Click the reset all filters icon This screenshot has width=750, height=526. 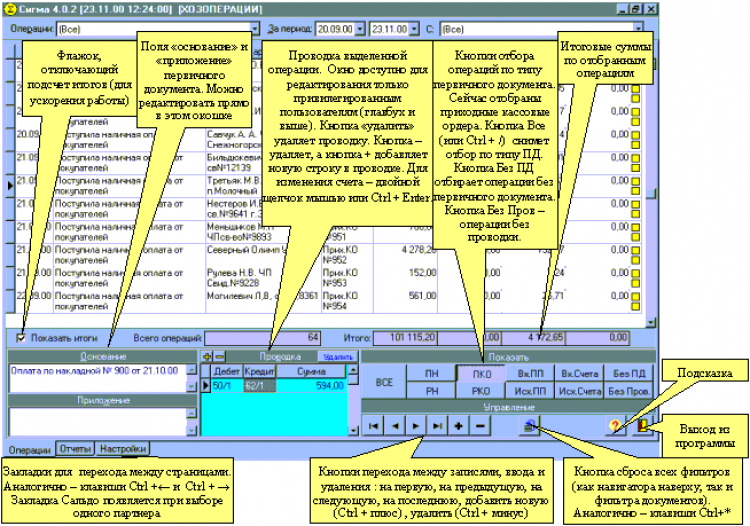tap(529, 426)
